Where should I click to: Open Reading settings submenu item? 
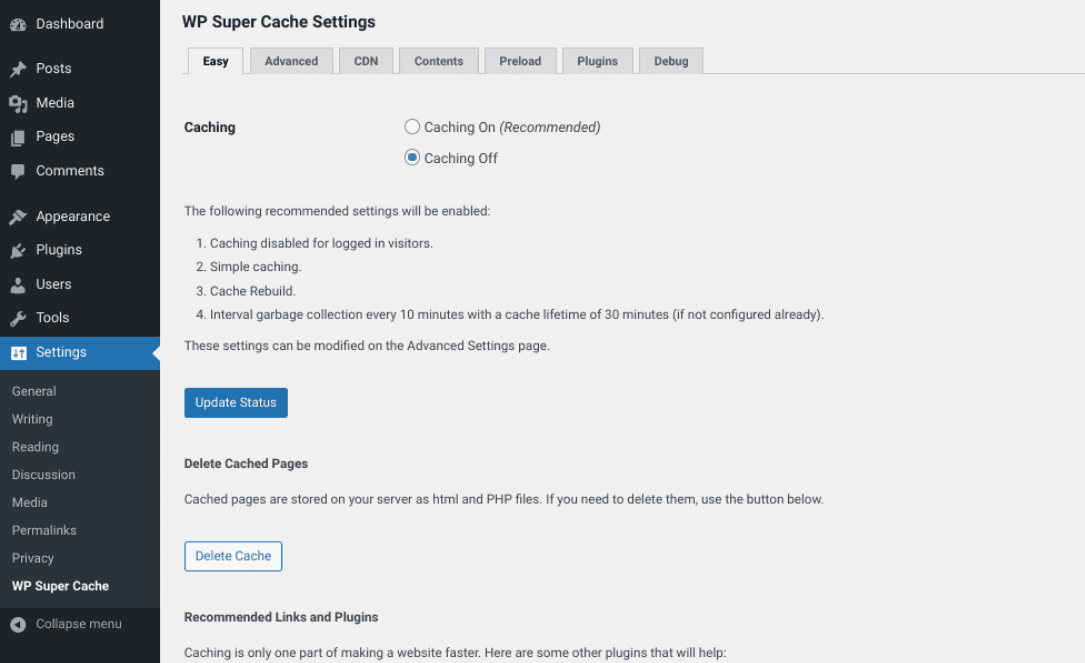[x=35, y=447]
